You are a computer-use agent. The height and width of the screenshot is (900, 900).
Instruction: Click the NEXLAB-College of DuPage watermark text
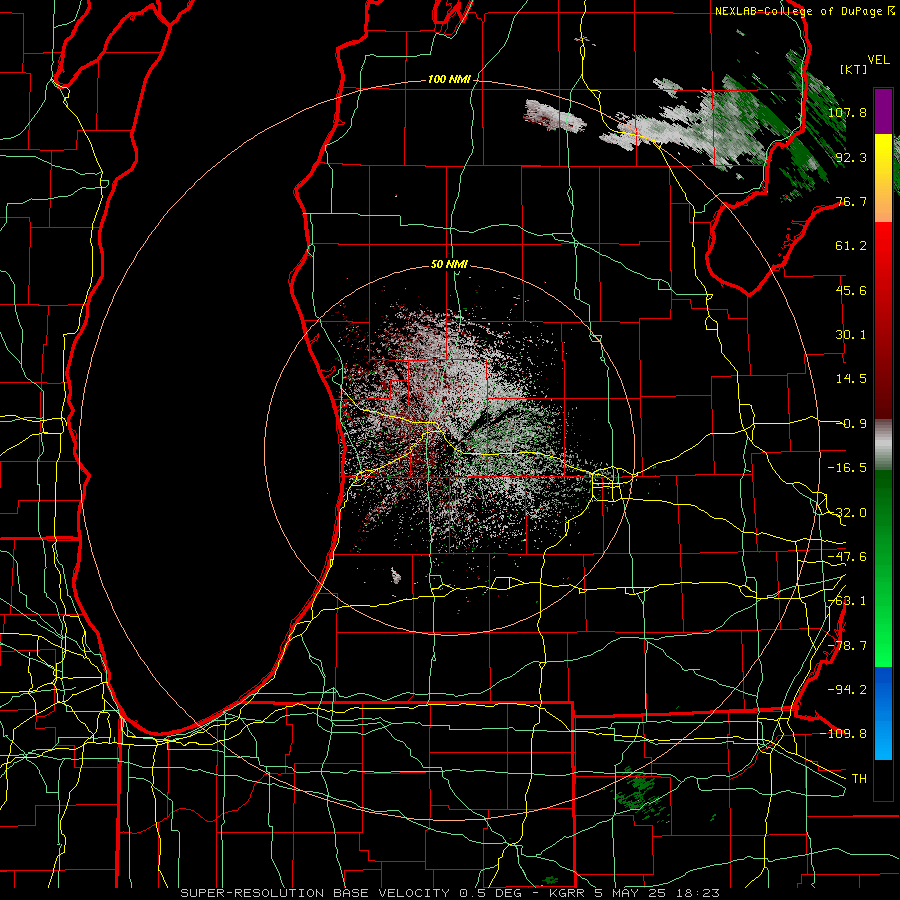(x=805, y=11)
